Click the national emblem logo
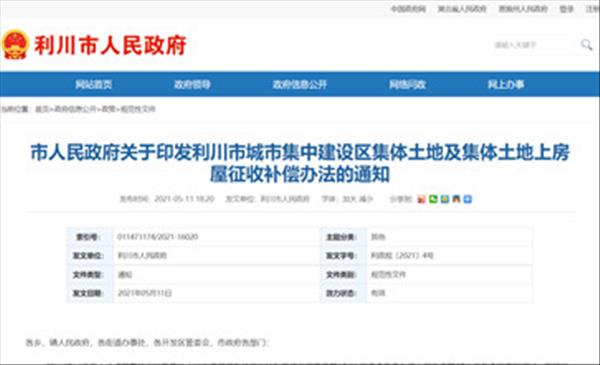Screen dimensions: 600x365 click(x=15, y=44)
